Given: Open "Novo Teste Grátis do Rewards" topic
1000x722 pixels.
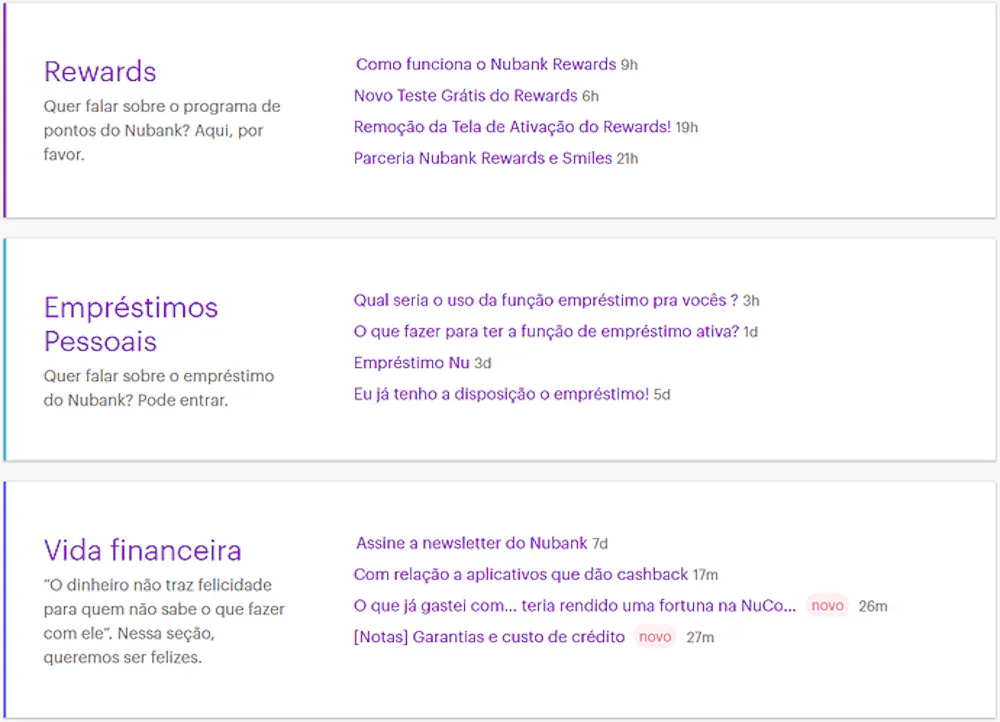Looking at the screenshot, I should click(466, 96).
